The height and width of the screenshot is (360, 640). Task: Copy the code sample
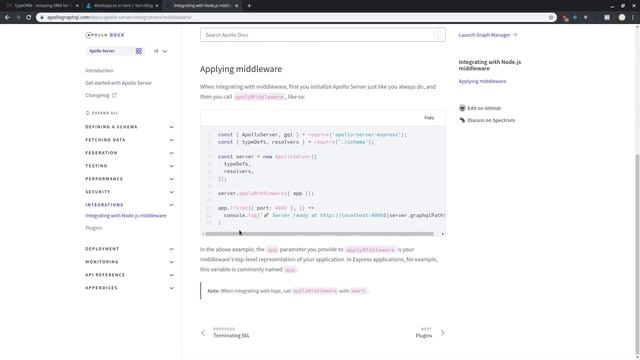429,118
